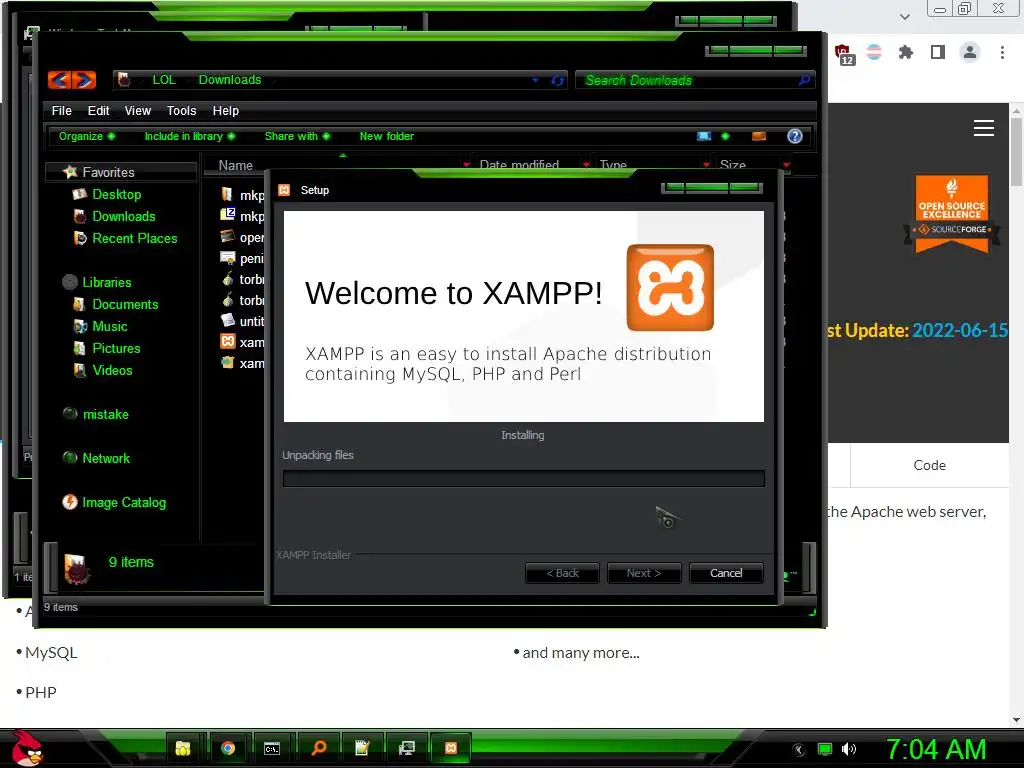
Task: Open the view options dropdown dot
Action: pyautogui.click(x=725, y=136)
